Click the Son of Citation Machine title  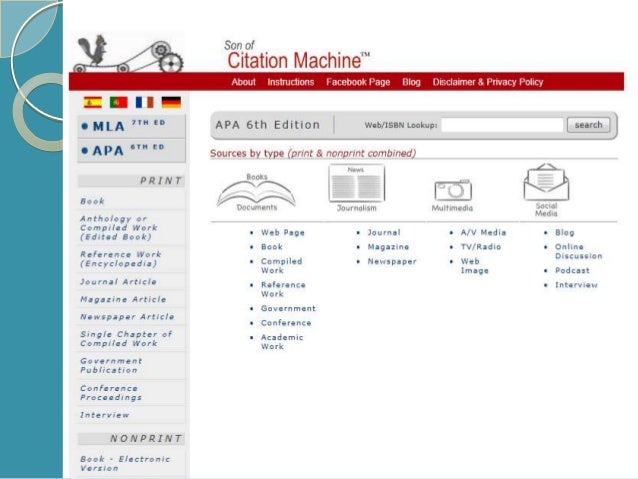(x=297, y=55)
